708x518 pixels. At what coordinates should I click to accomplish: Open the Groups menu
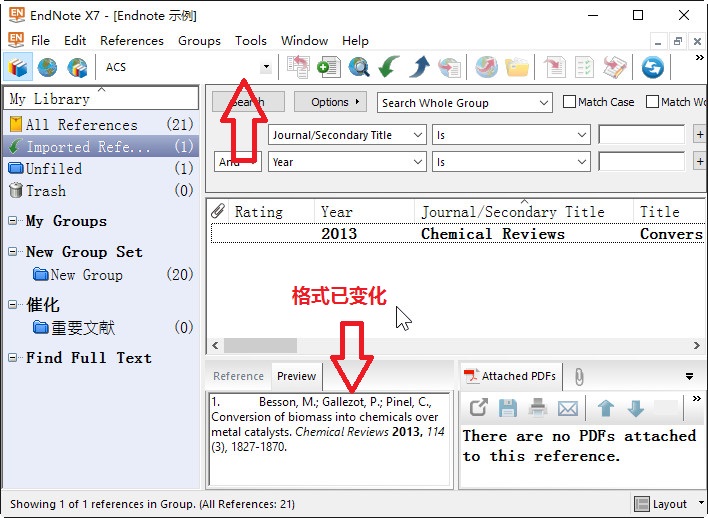pos(199,41)
